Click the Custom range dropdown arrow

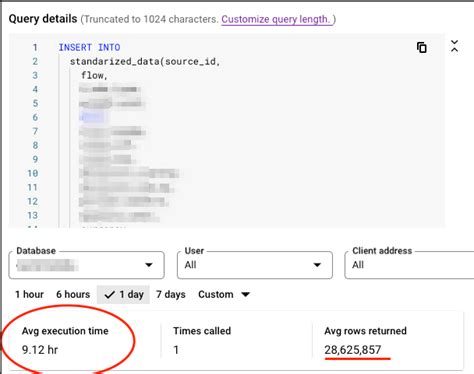pos(246,295)
